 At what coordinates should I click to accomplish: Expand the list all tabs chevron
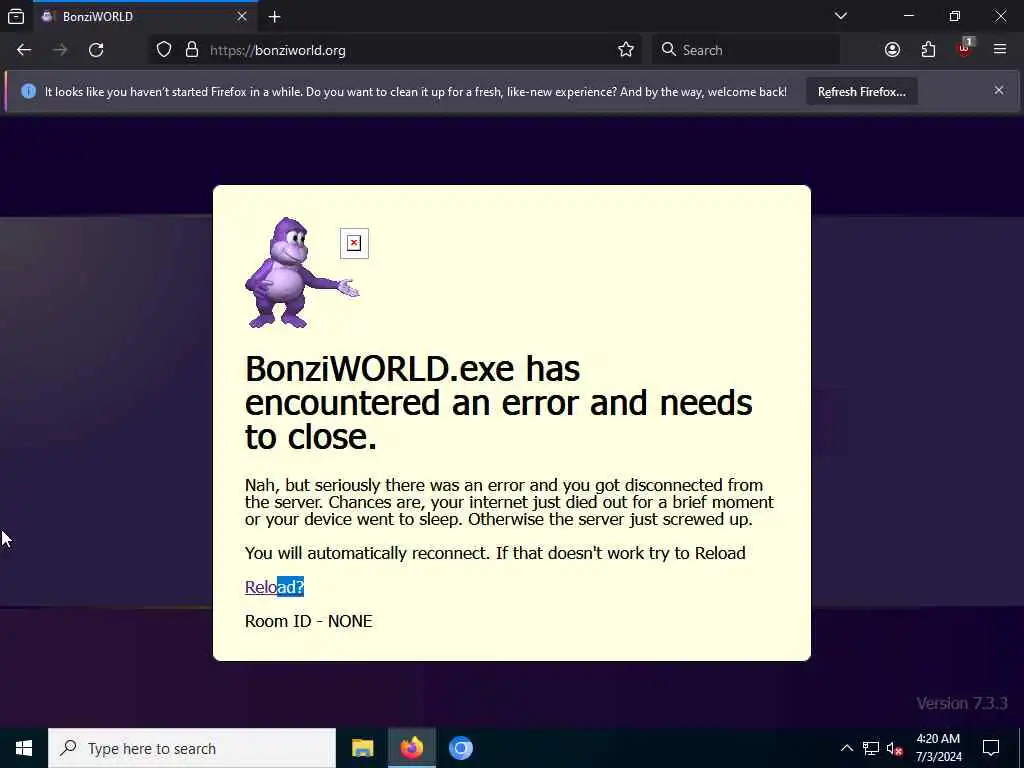coord(840,16)
